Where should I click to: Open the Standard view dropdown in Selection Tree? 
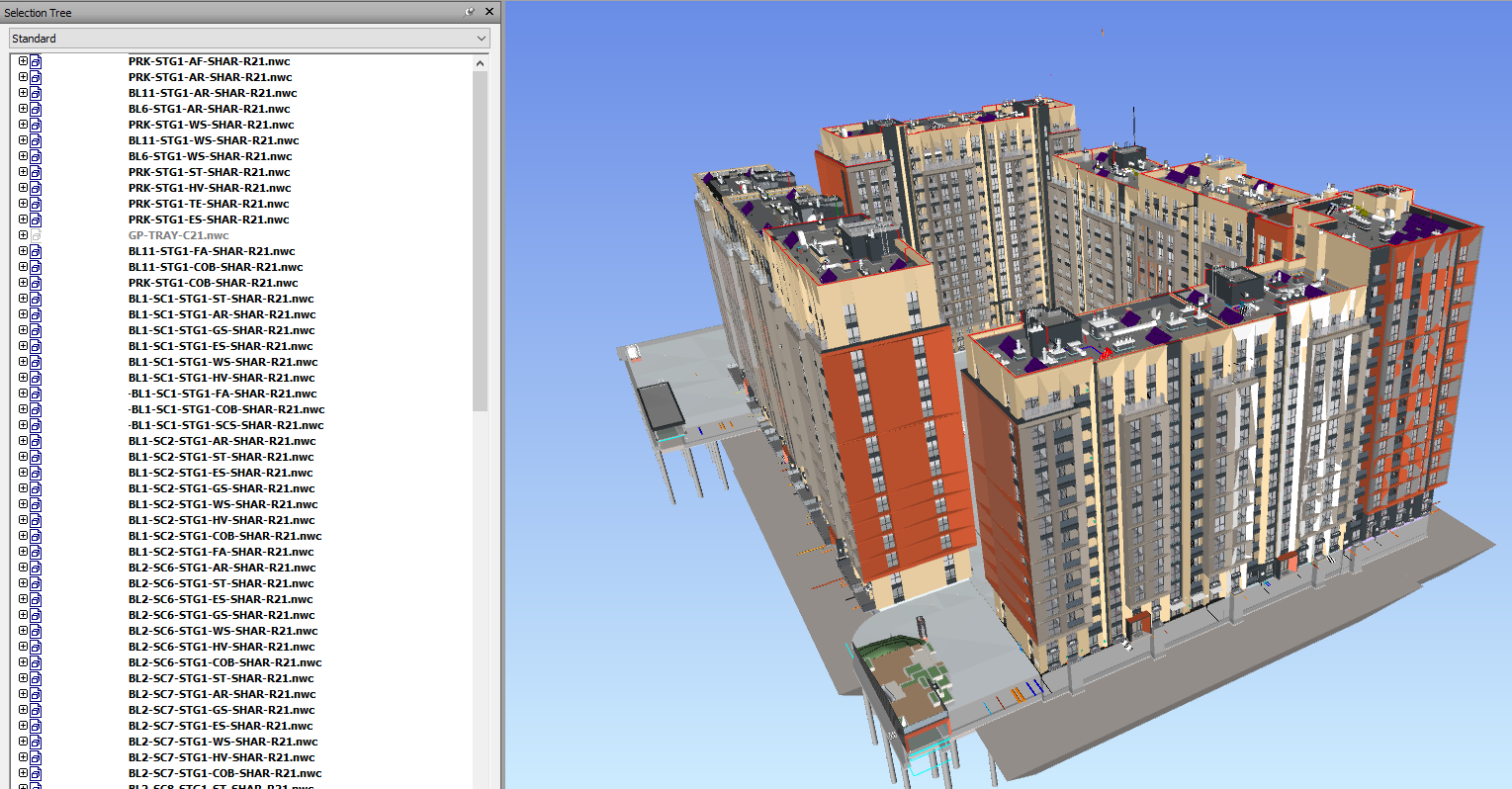click(x=250, y=39)
